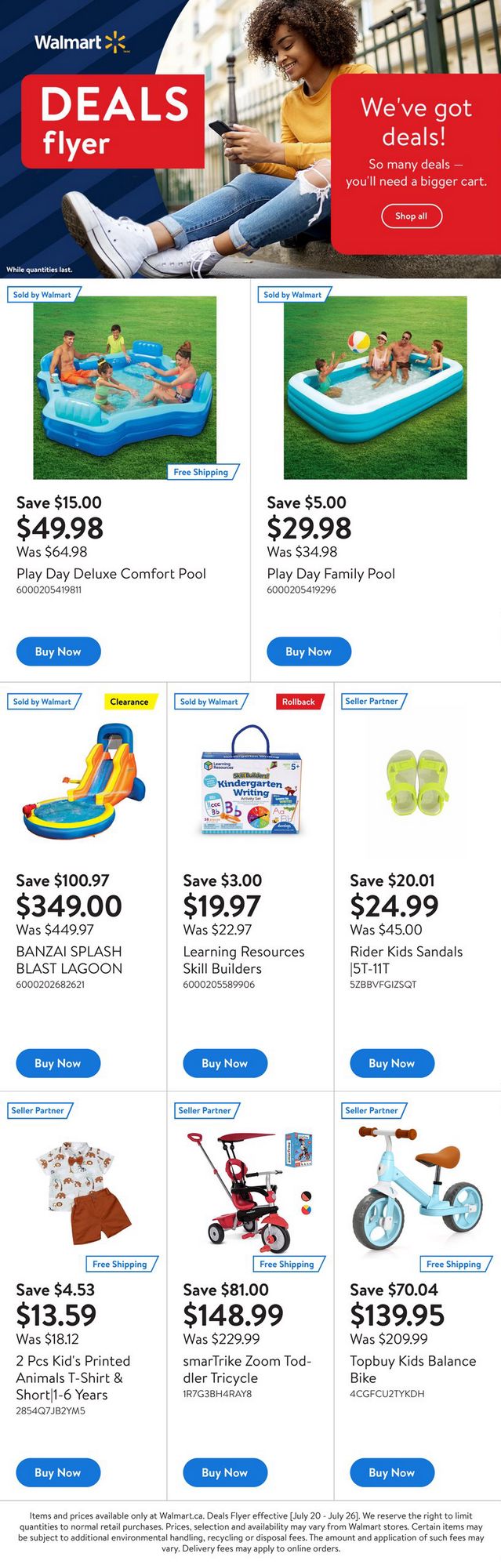Open the Play Day Family Pool image
The width and height of the screenshot is (501, 1568).
coord(375,387)
